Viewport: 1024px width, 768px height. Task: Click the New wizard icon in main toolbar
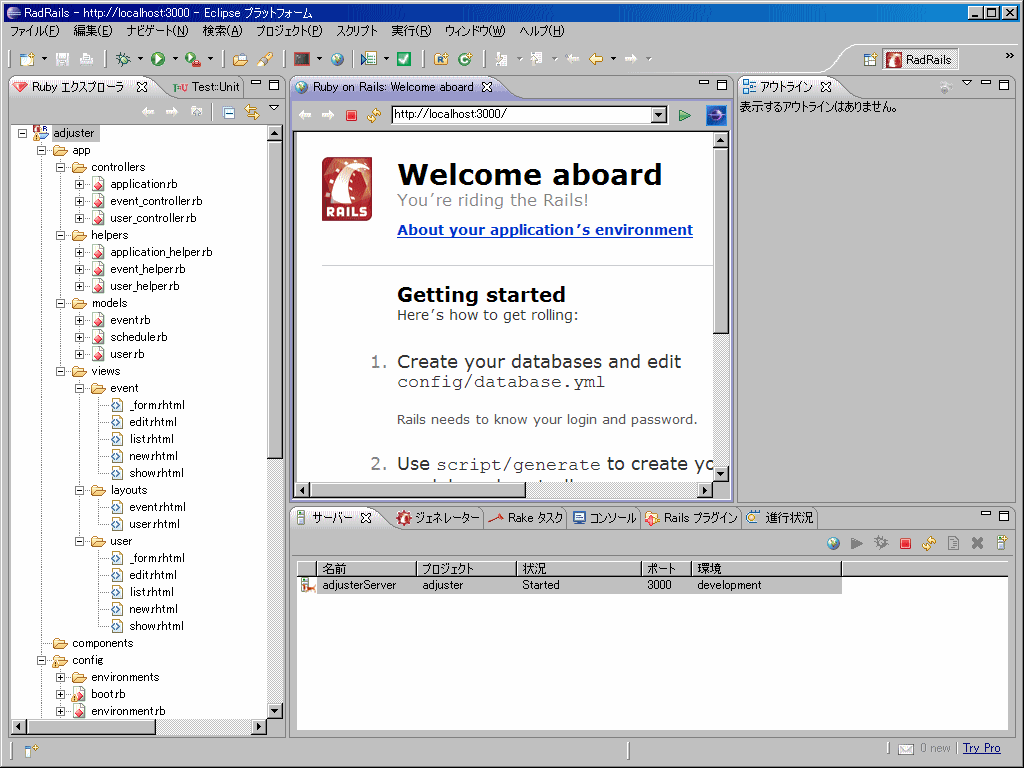27,59
